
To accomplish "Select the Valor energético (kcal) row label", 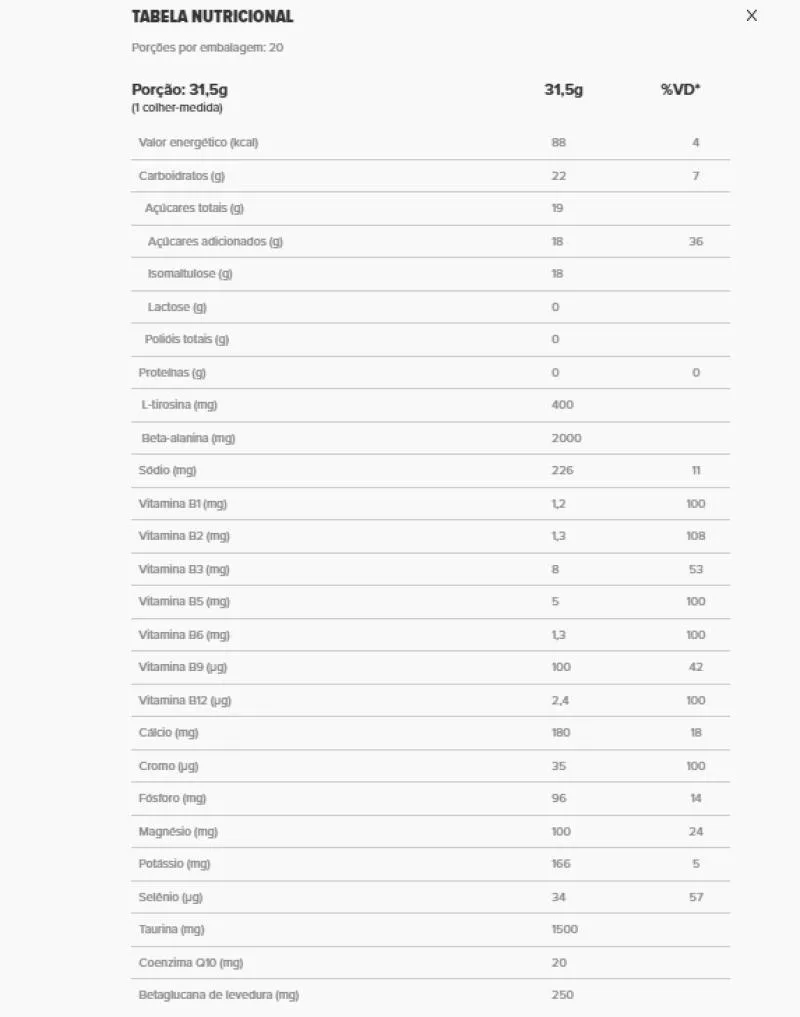I will pos(198,143).
